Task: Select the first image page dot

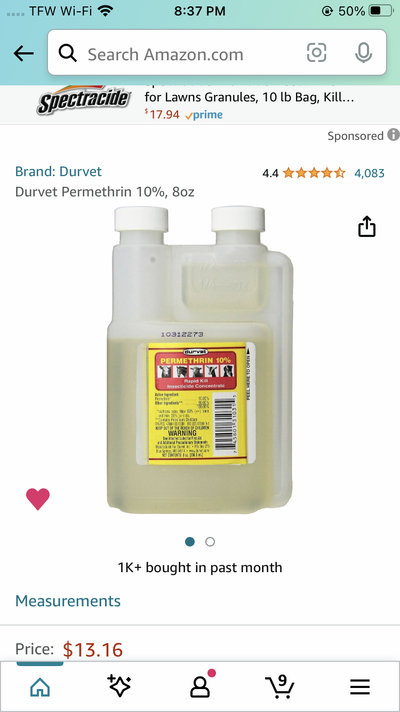Action: coord(190,542)
